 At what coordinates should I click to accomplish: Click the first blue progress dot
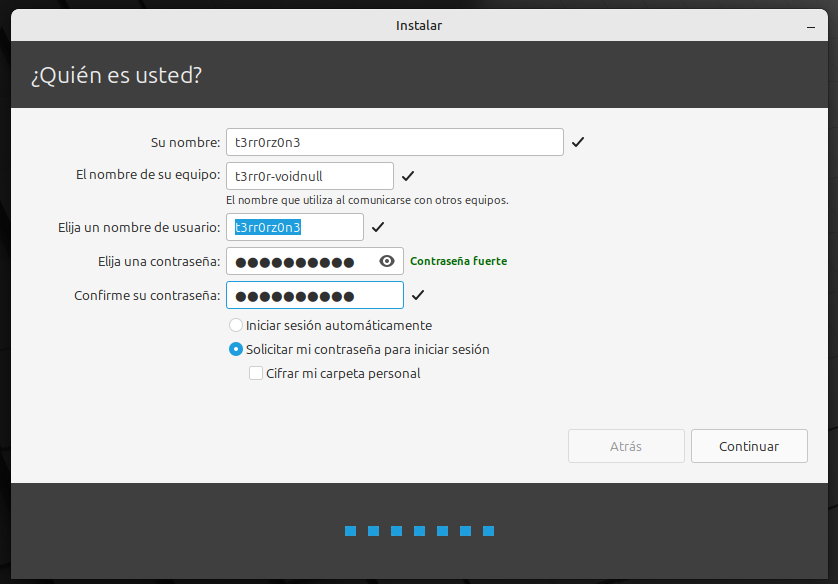click(351, 531)
